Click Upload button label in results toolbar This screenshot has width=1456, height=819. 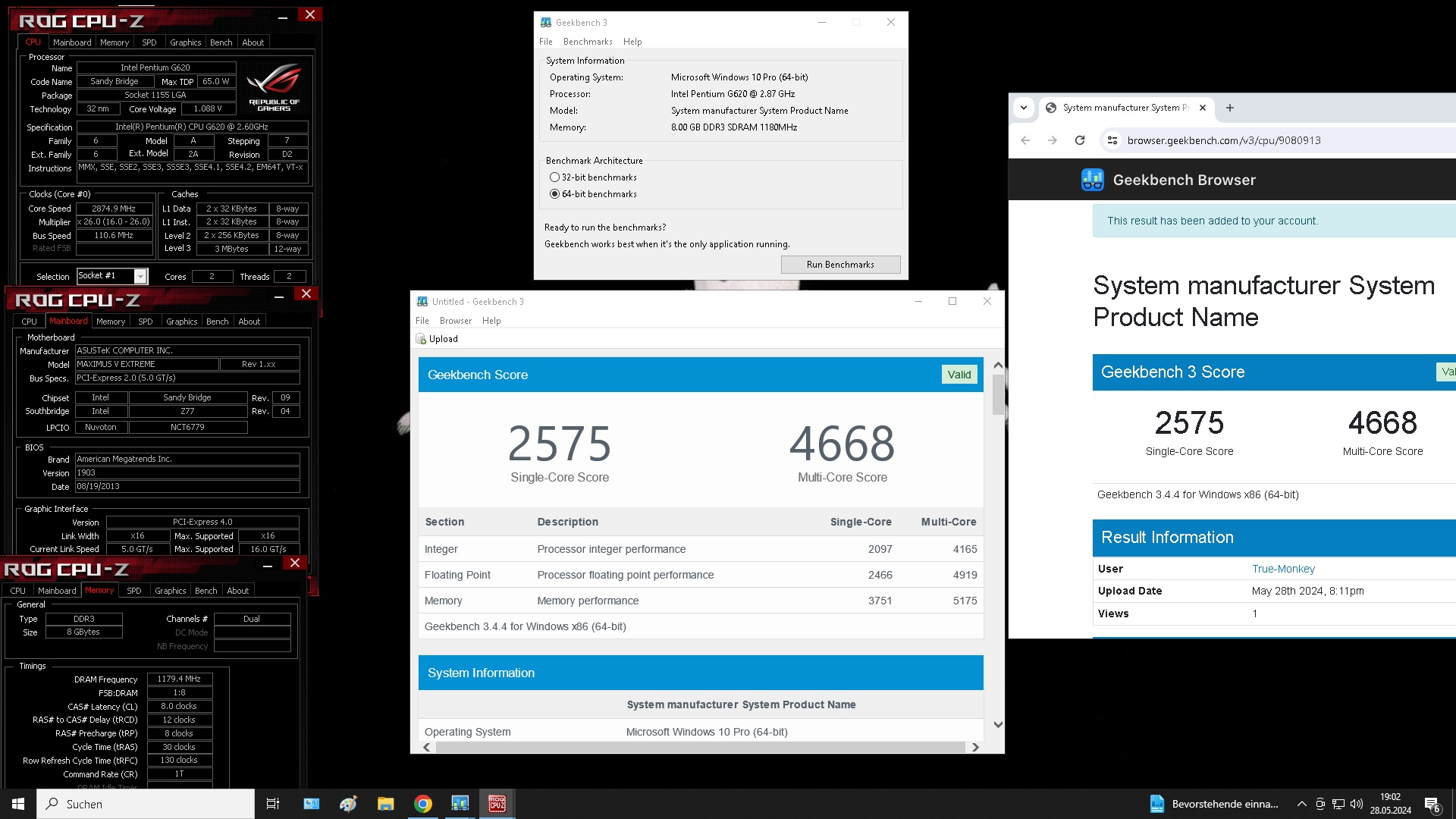coord(443,339)
